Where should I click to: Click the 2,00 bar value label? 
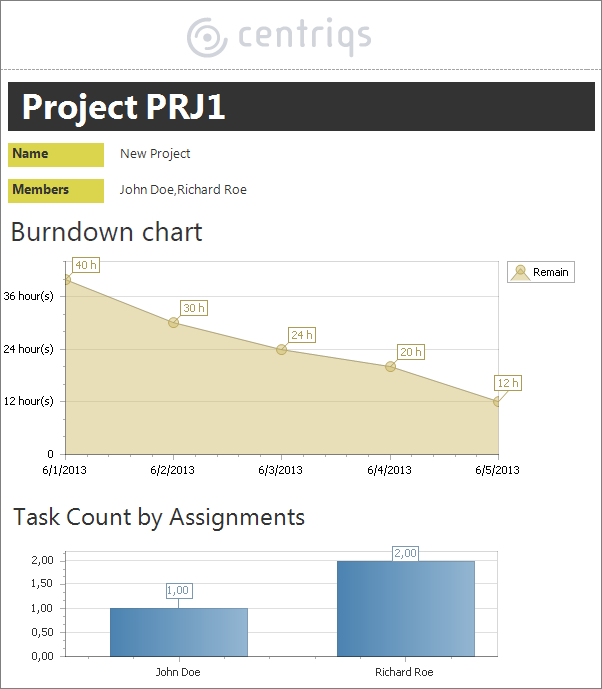tap(405, 553)
